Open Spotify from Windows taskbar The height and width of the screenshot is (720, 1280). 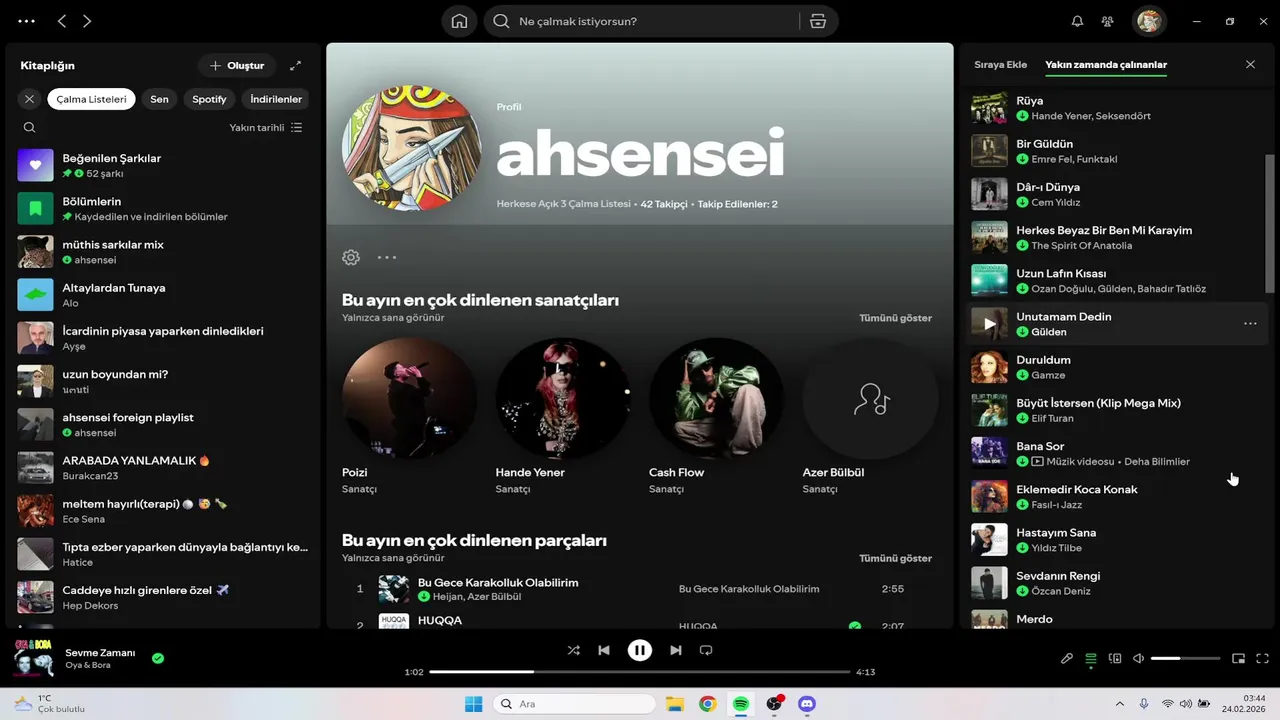click(x=741, y=704)
